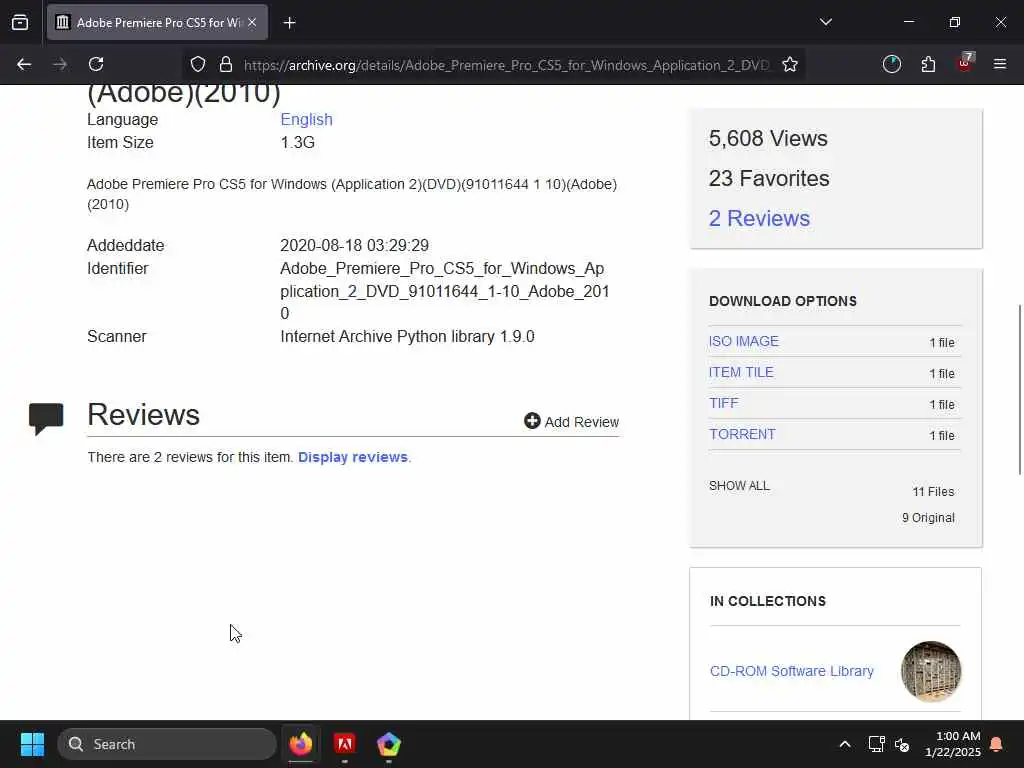
Task: Click the 11 Files count
Action: coord(933,492)
